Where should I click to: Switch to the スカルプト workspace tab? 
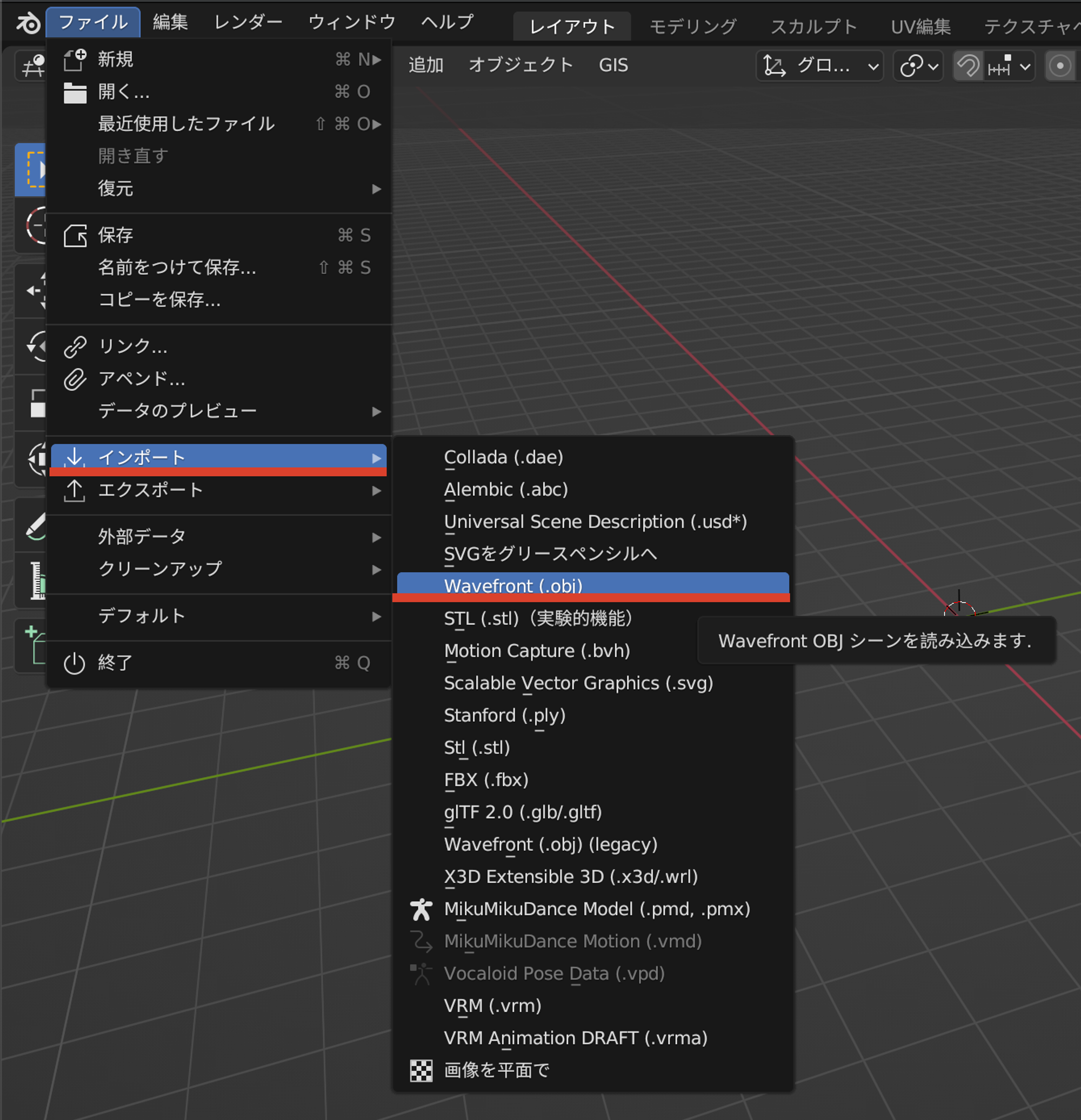813,26
